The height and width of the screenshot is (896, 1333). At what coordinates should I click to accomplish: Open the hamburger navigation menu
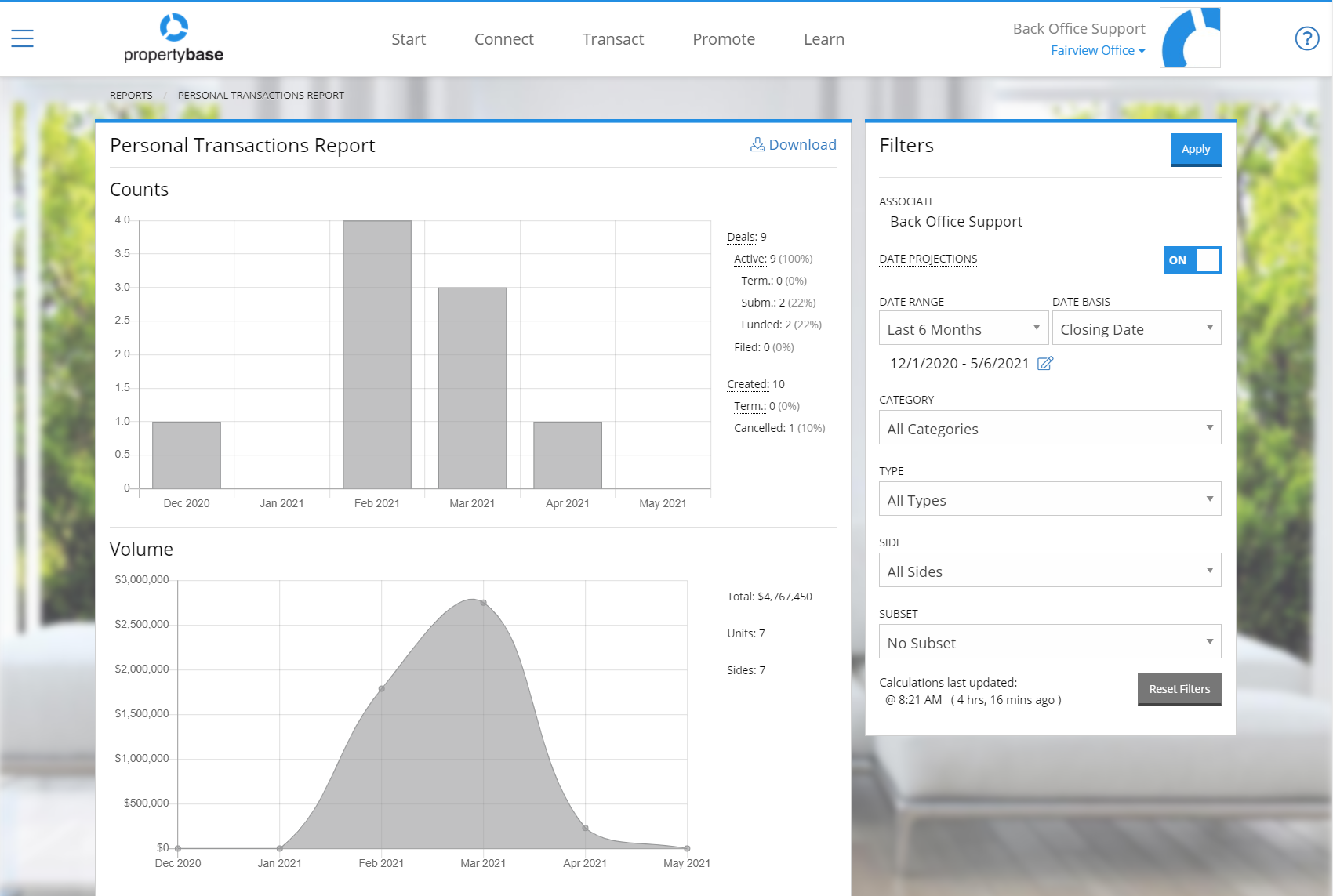click(21, 37)
